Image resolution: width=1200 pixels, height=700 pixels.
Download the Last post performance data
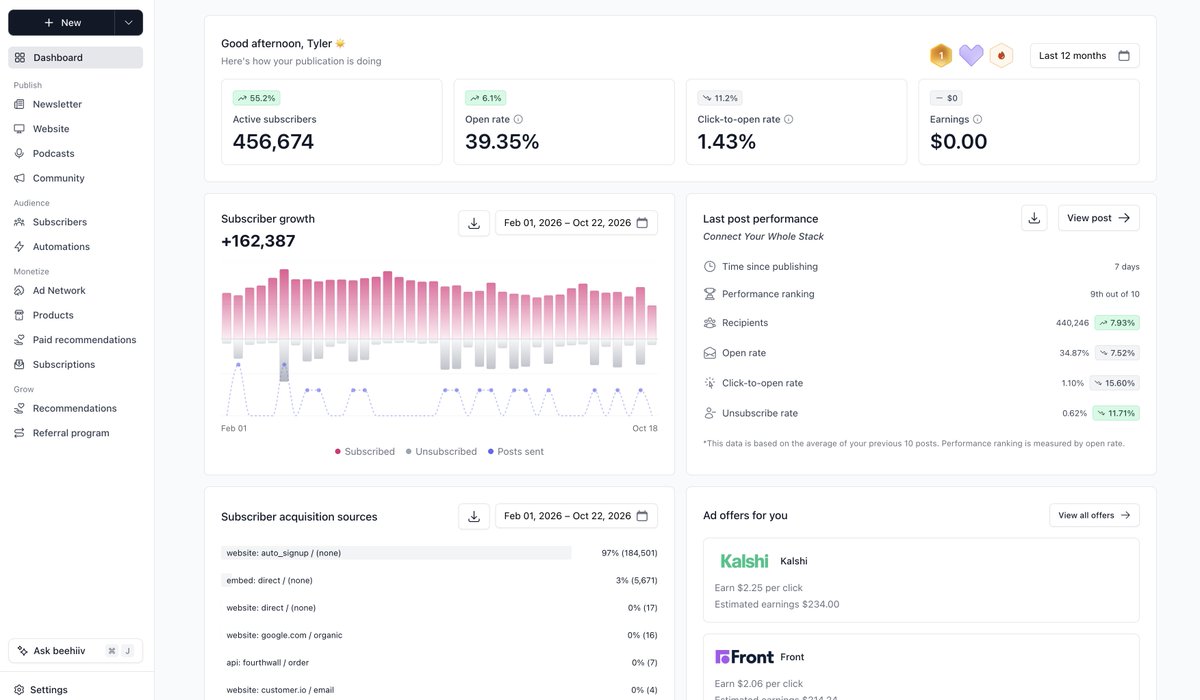tap(1034, 218)
